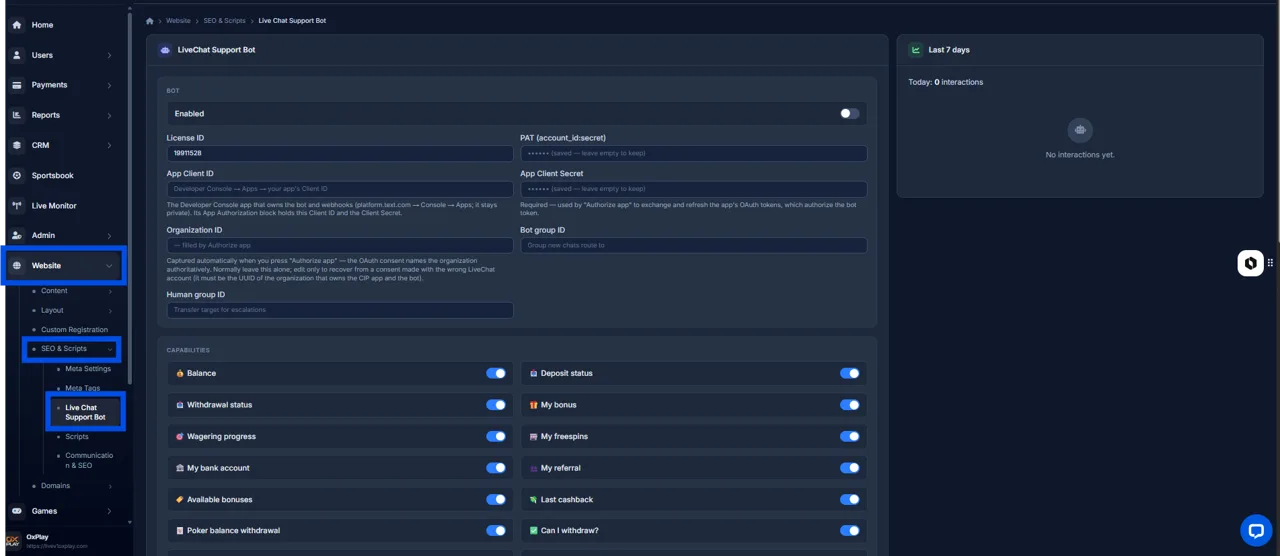Click the ticket icon next to Available bonuses
Viewport: 1280px width, 556px height.
[x=180, y=499]
